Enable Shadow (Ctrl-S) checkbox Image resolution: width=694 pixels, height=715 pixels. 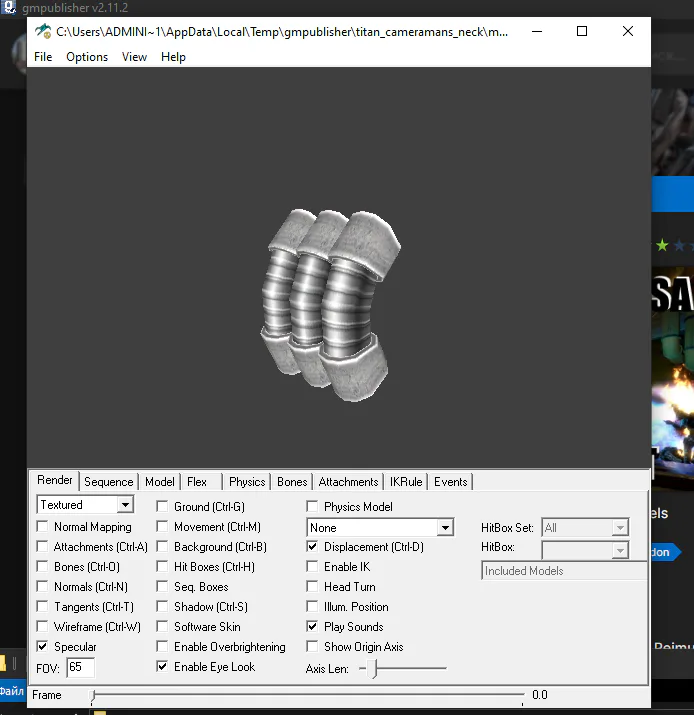162,607
